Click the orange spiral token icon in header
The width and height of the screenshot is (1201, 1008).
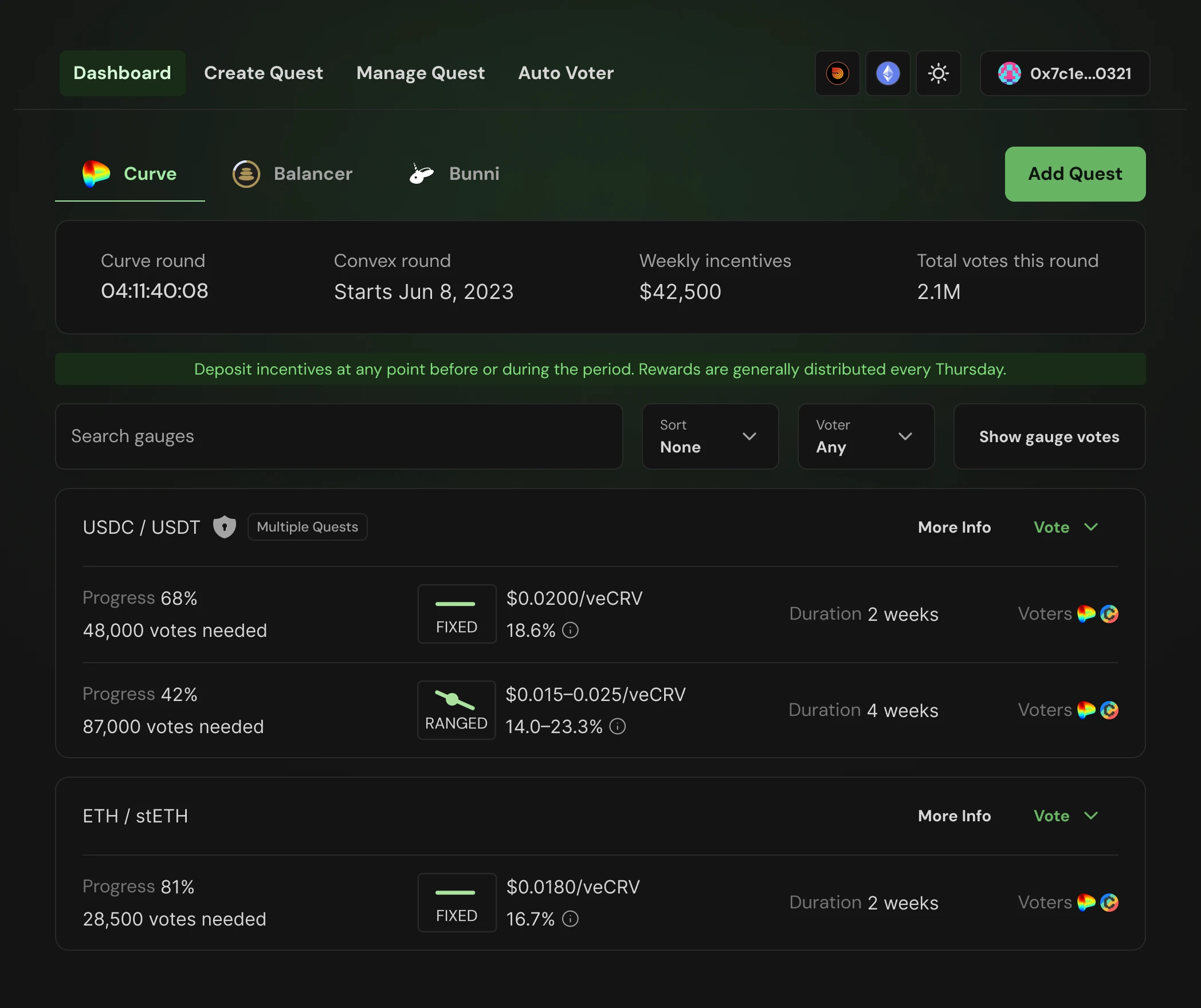[x=837, y=73]
